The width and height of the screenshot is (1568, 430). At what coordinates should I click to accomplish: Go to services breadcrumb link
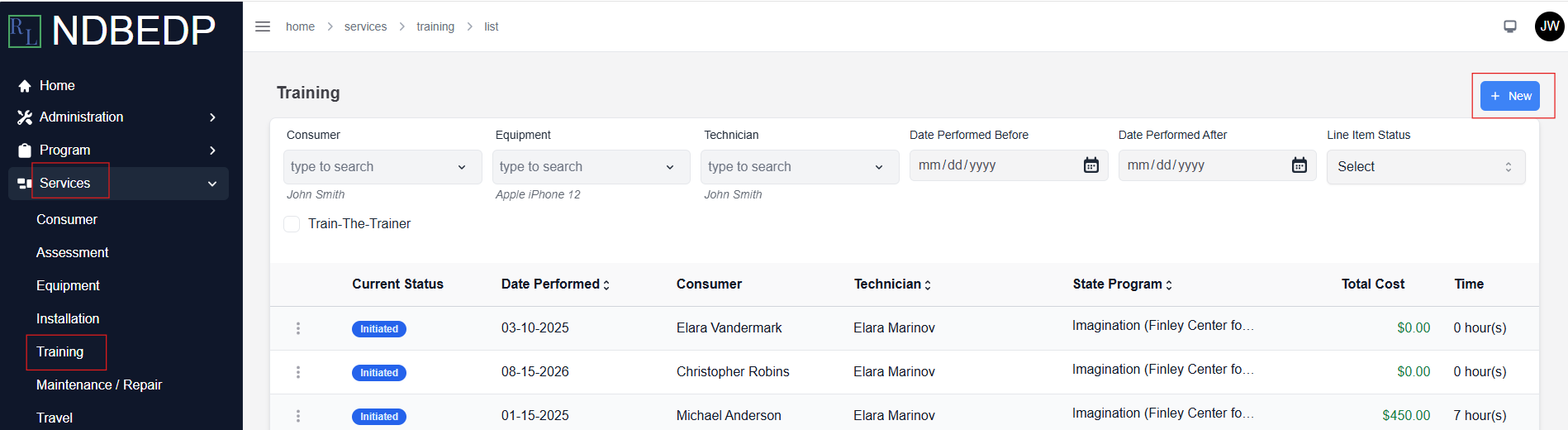(x=365, y=26)
